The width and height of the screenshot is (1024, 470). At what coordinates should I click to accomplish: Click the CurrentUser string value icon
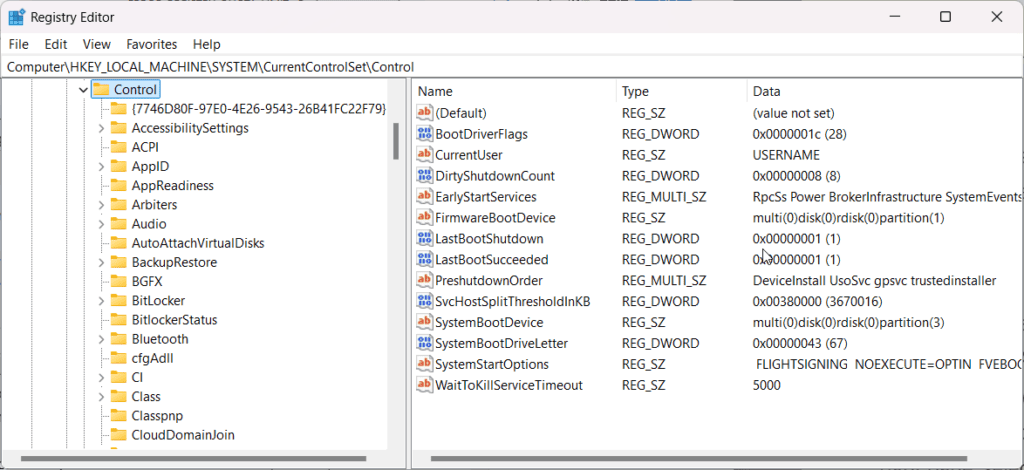tap(424, 155)
